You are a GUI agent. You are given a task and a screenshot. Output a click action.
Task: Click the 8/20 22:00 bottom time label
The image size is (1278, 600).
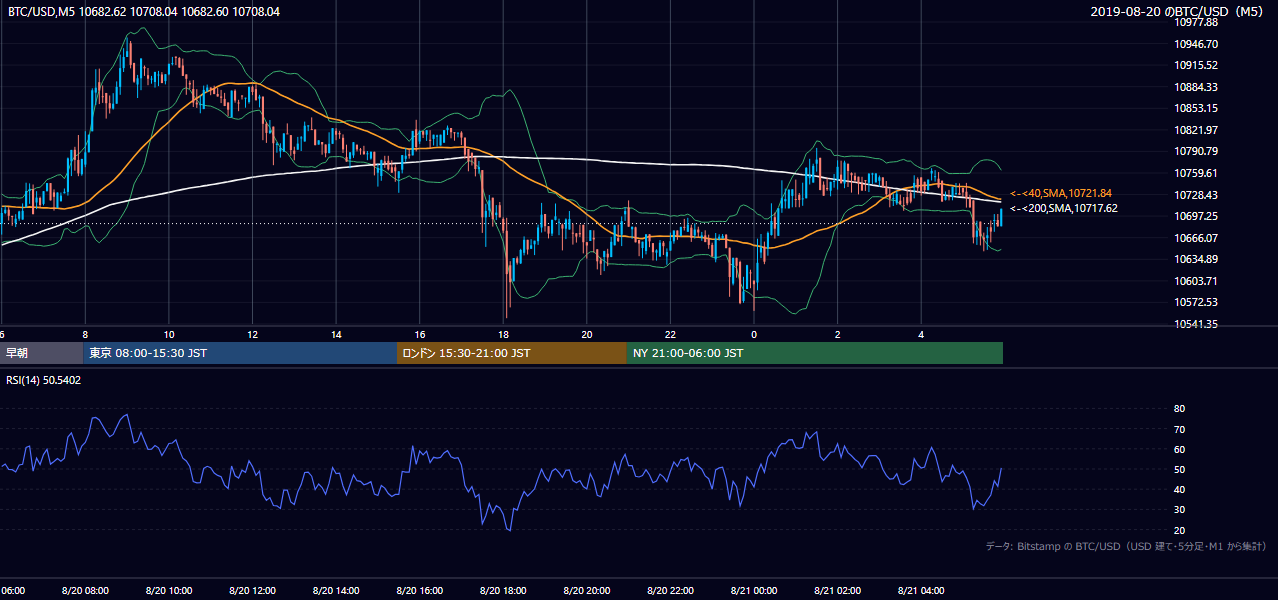click(670, 591)
